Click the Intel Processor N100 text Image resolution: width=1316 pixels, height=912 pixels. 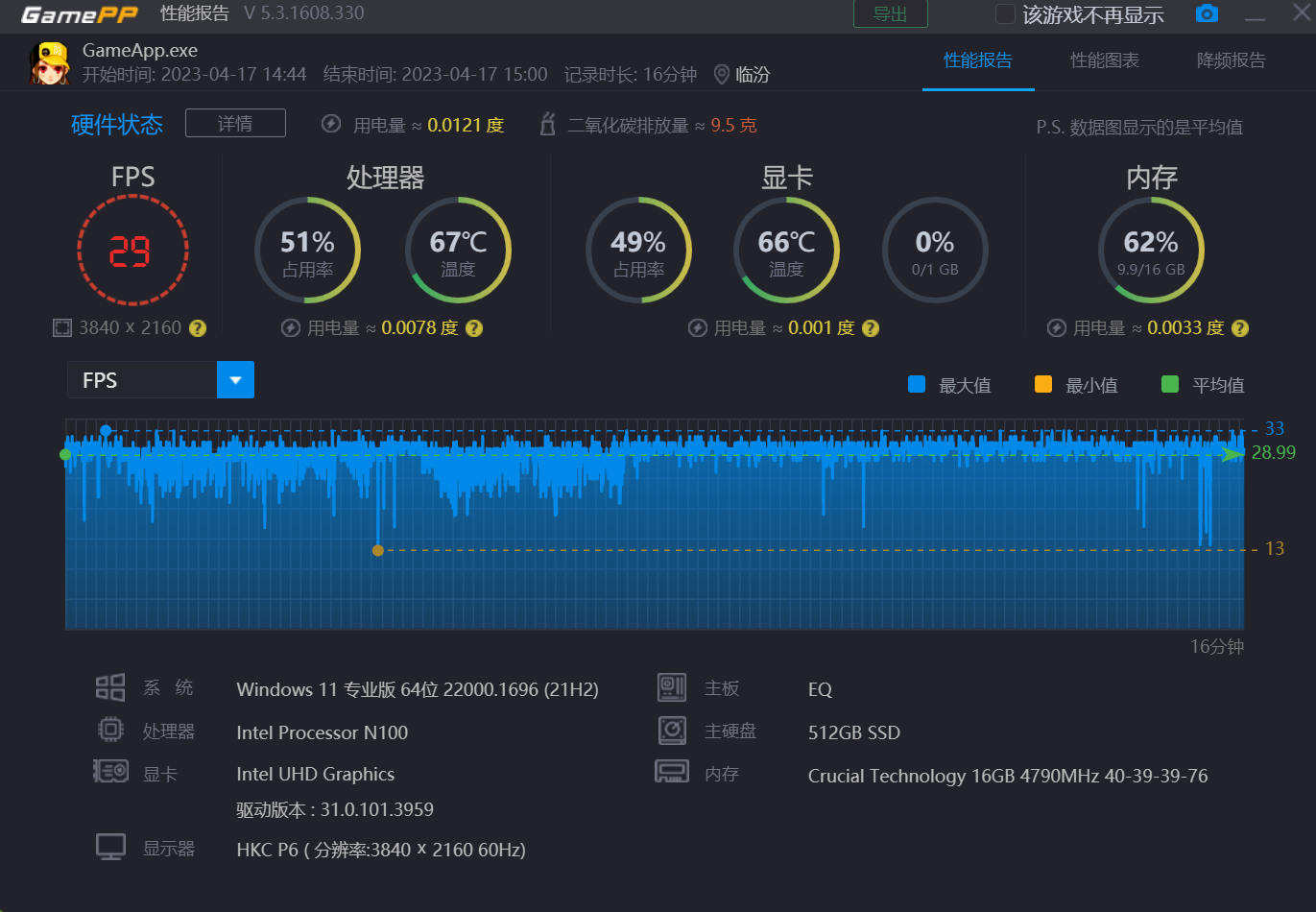coord(323,732)
